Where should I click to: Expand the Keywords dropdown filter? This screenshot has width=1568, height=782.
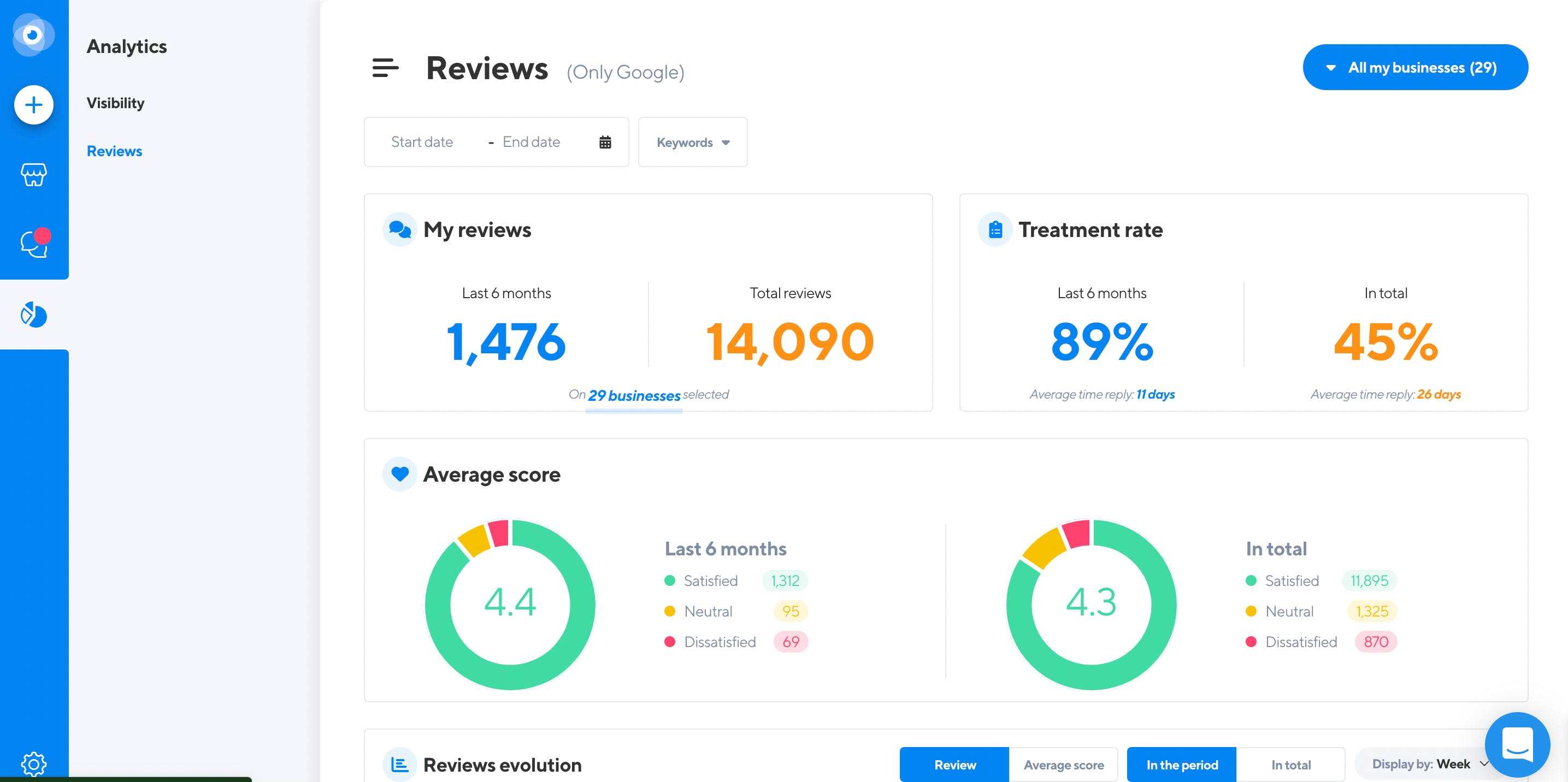pyautogui.click(x=692, y=143)
